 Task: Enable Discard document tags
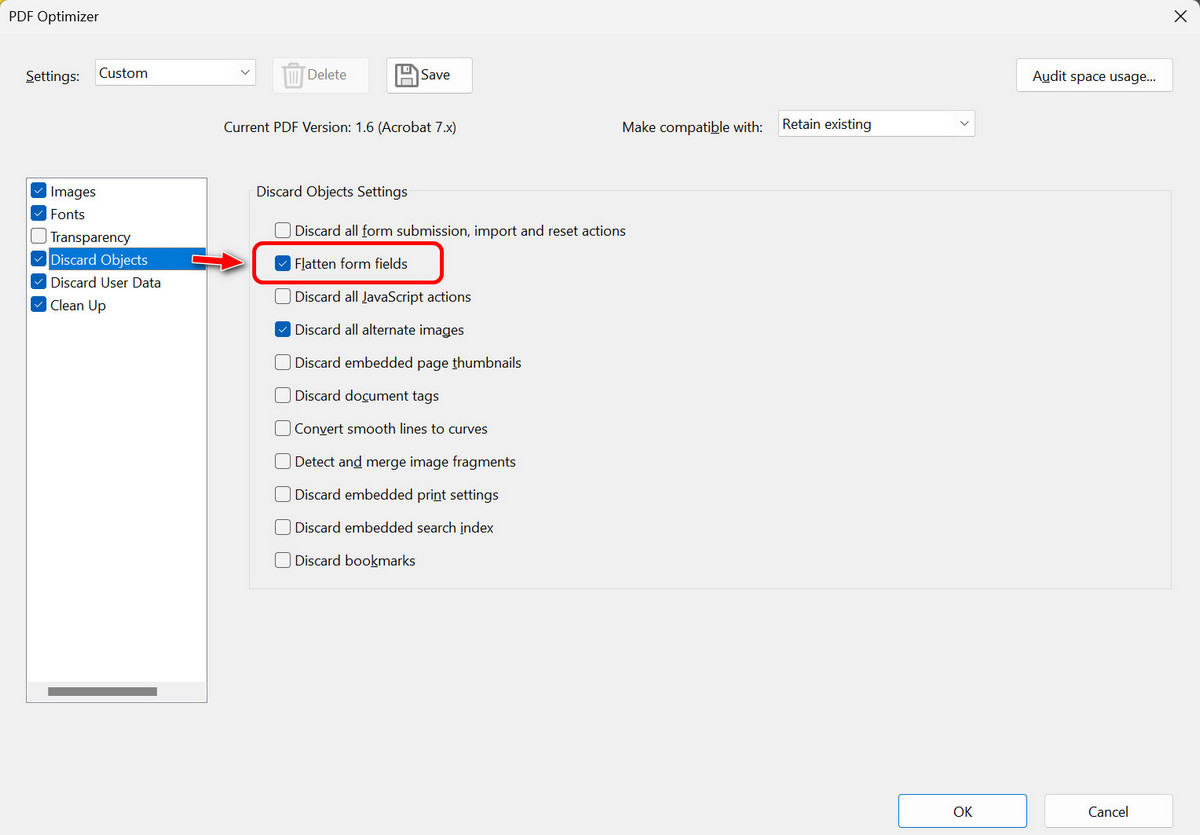pyautogui.click(x=282, y=395)
